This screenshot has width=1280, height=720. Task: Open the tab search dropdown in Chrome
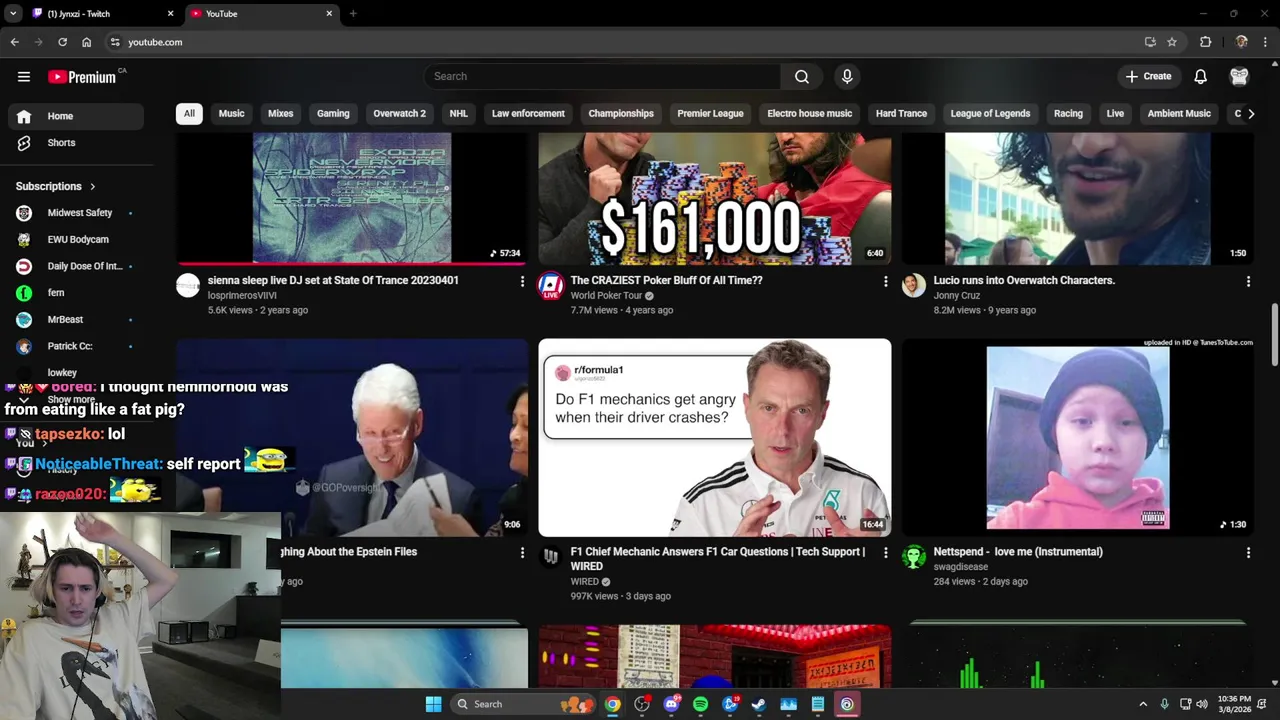[13, 13]
